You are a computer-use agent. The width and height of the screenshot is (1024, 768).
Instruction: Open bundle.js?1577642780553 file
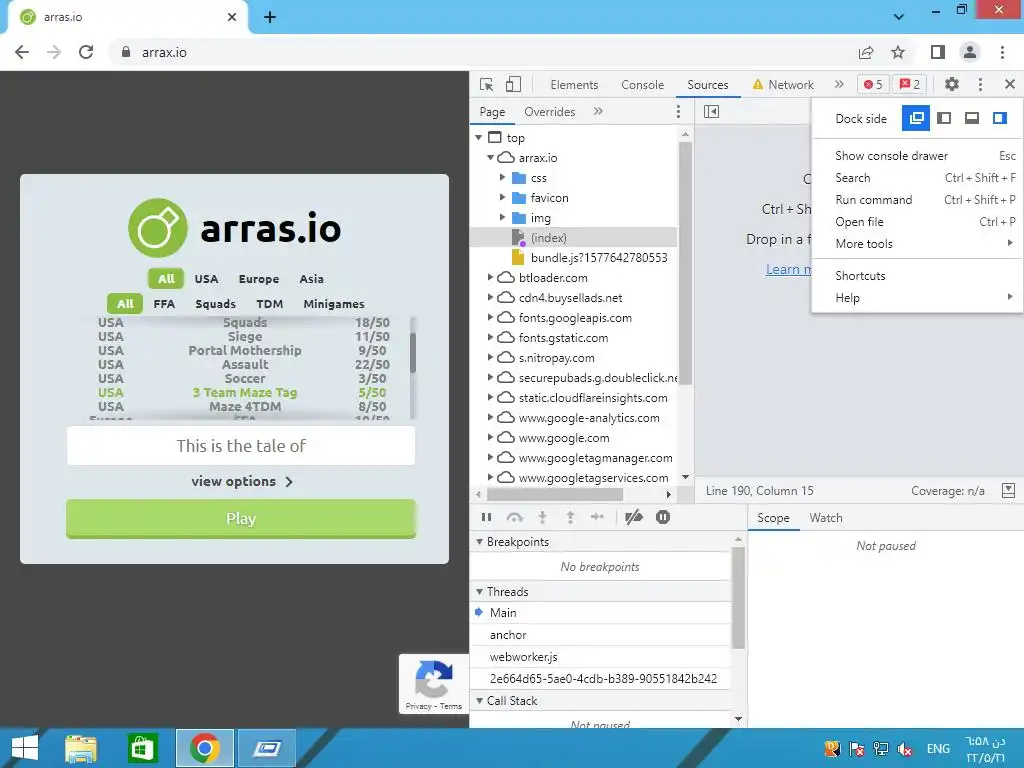(x=599, y=258)
